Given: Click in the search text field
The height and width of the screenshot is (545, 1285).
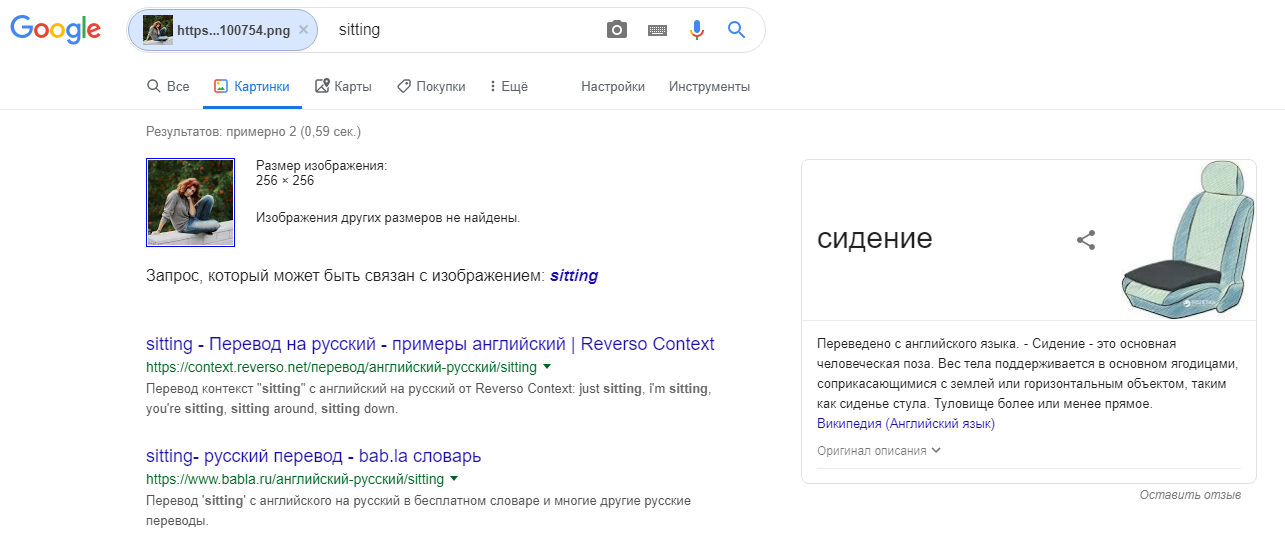Looking at the screenshot, I should [460, 30].
